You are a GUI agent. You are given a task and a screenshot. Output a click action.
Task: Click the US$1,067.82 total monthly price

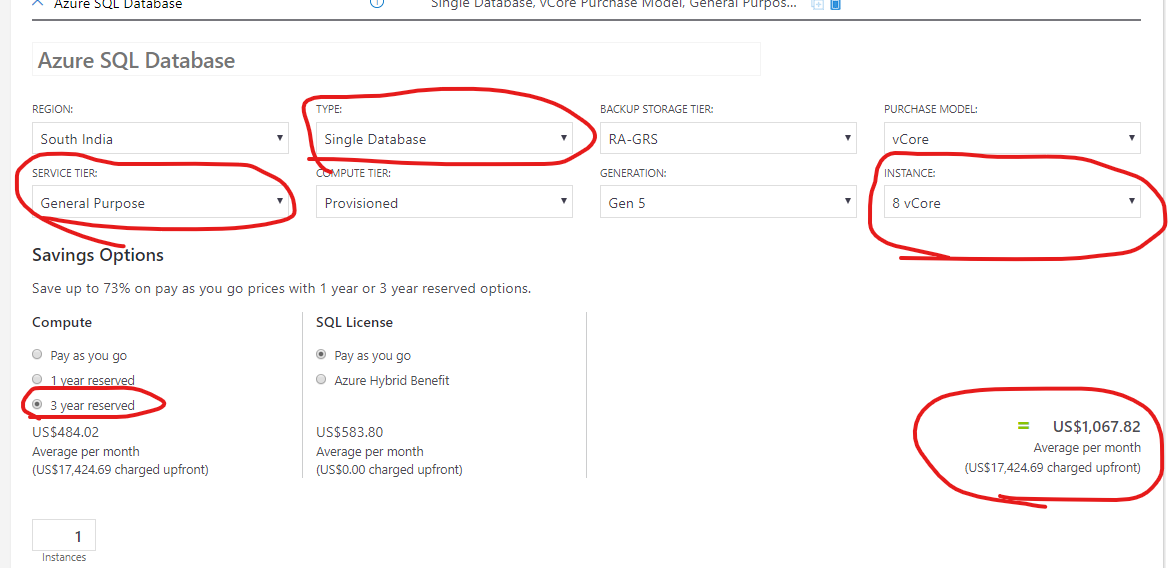coord(1097,426)
